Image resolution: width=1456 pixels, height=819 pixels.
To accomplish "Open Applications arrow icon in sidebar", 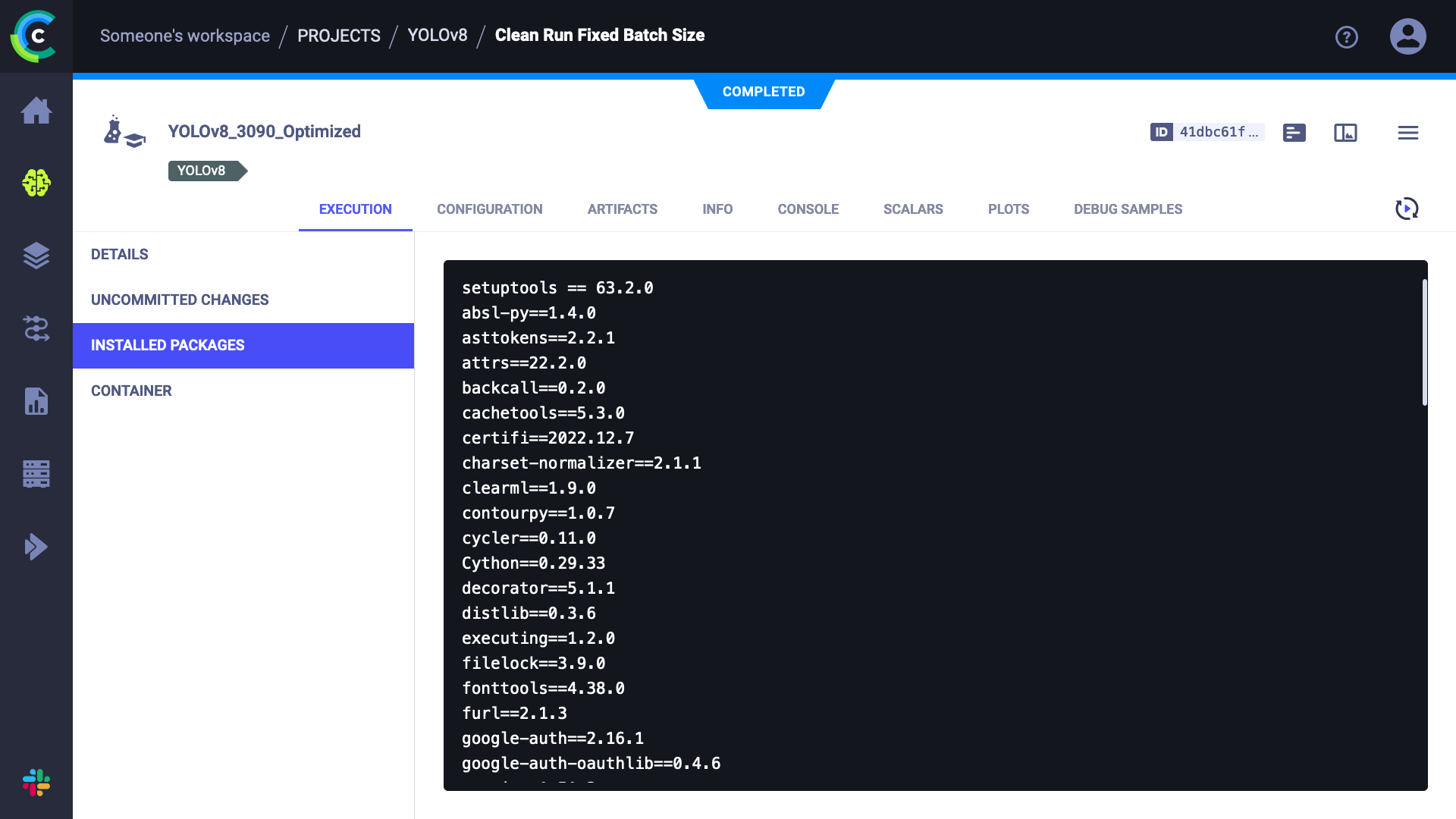I will [36, 547].
